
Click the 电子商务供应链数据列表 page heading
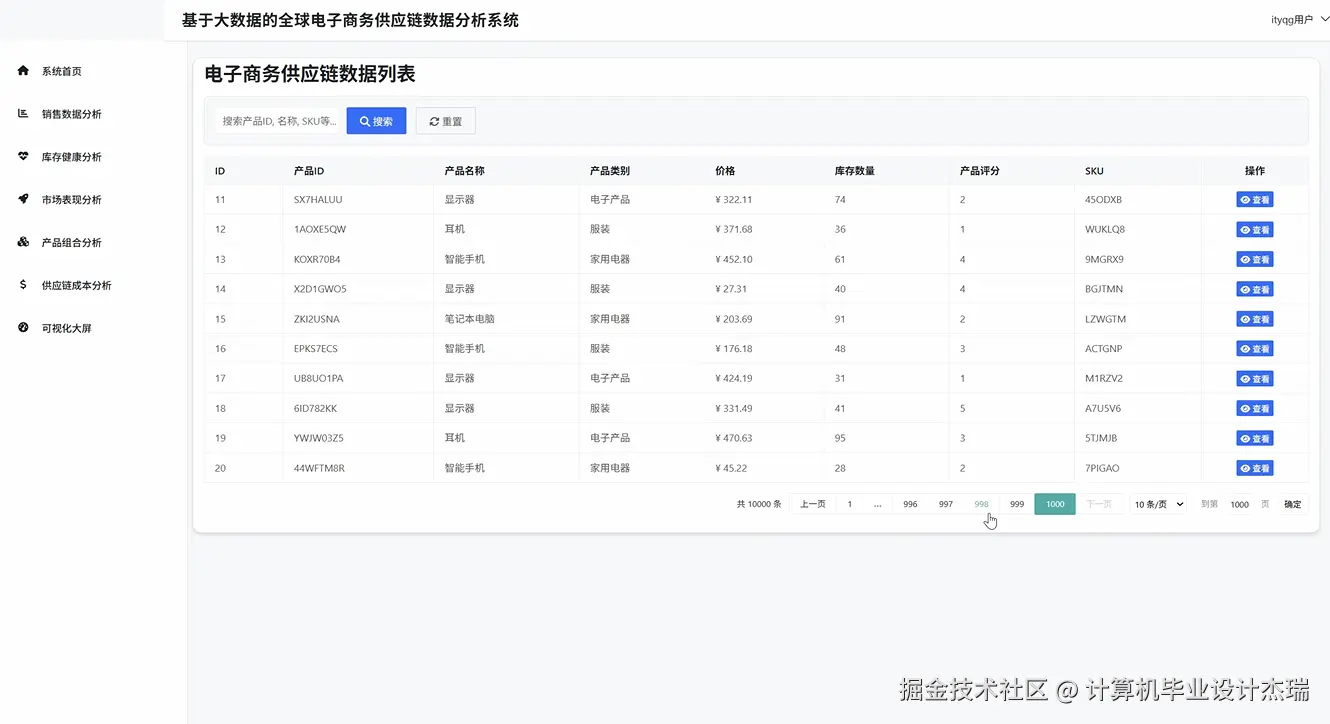click(310, 74)
